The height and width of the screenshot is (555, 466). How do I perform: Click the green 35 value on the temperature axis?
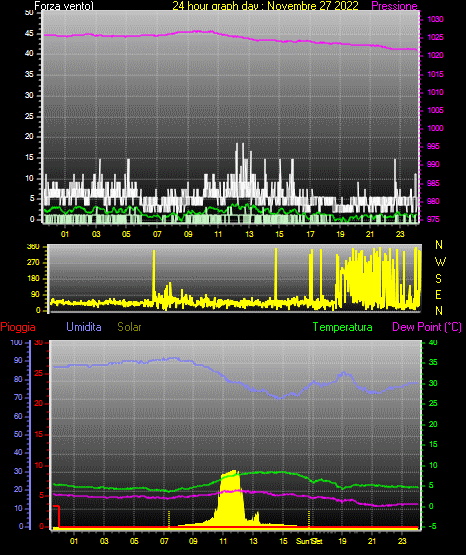pos(433,362)
